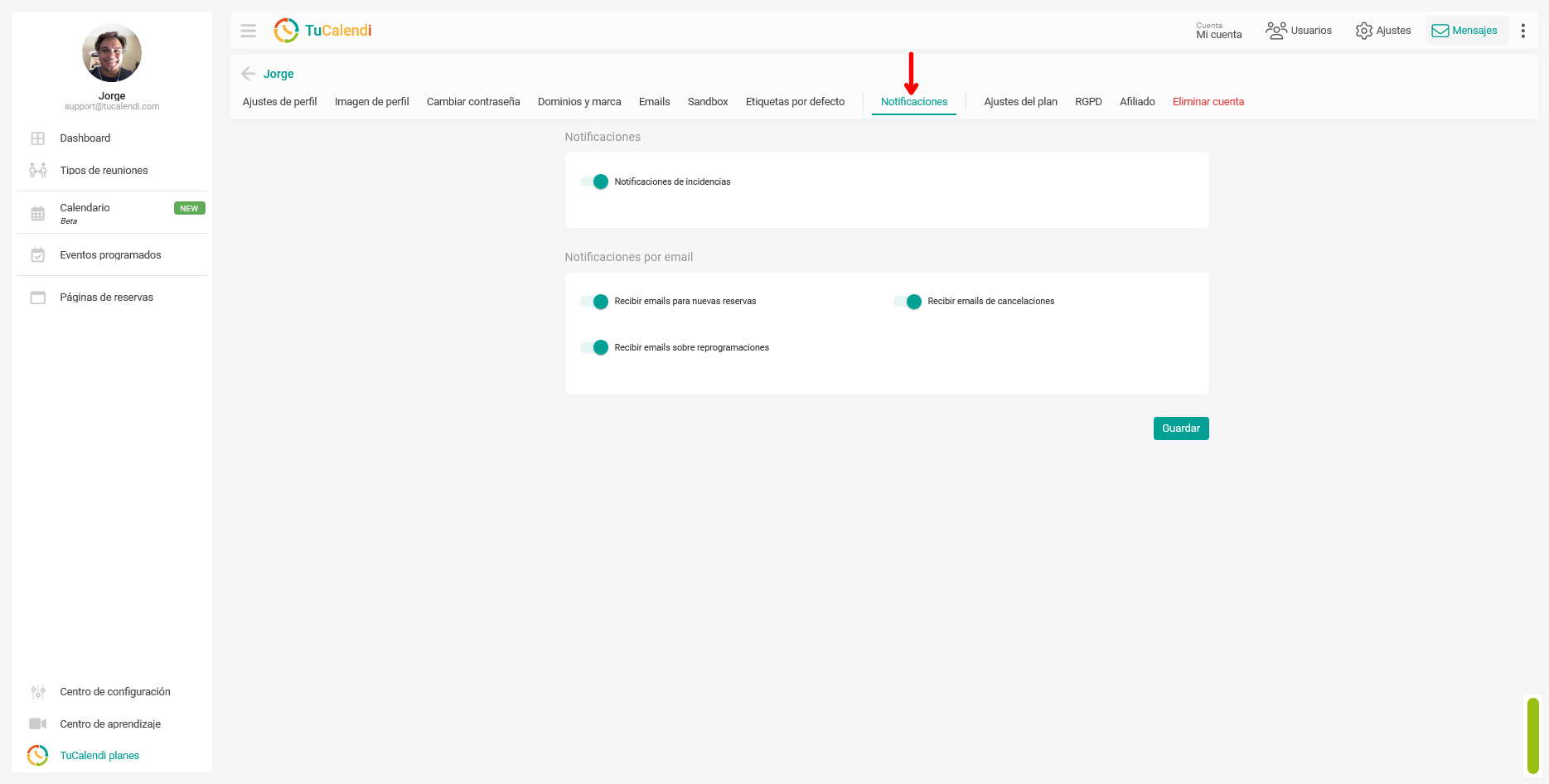The image size is (1549, 784).
Task: Click the back arrow next to Jorge
Action: (248, 74)
